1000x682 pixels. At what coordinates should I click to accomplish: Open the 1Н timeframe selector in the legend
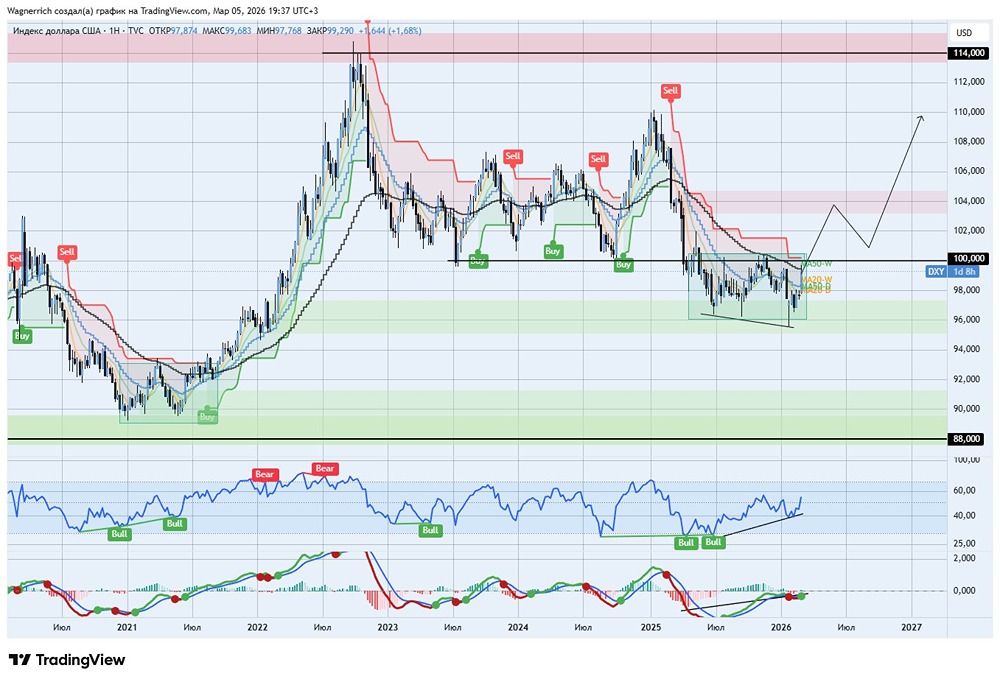tap(115, 31)
